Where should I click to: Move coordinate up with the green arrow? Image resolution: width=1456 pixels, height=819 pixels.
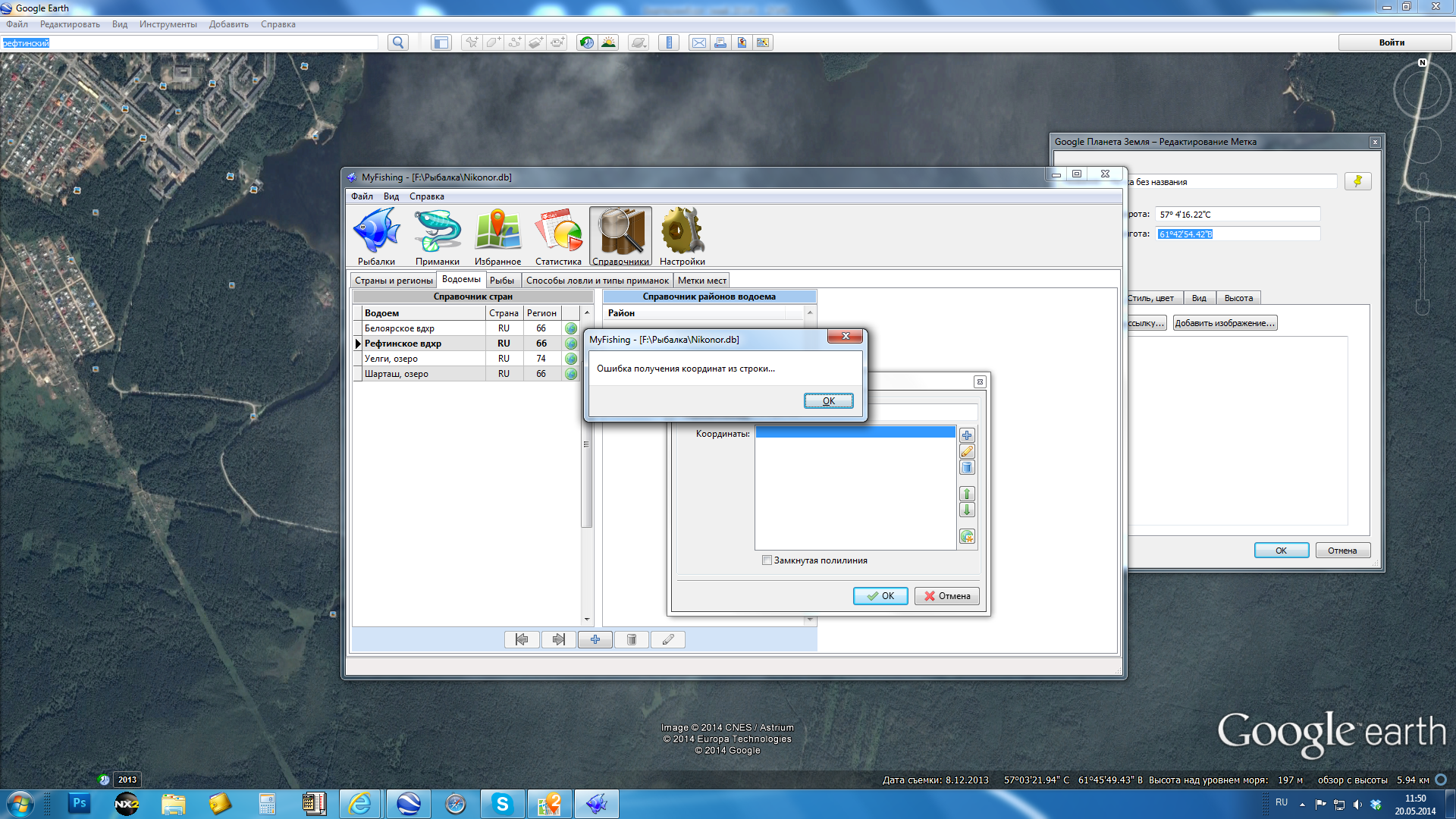click(x=967, y=494)
